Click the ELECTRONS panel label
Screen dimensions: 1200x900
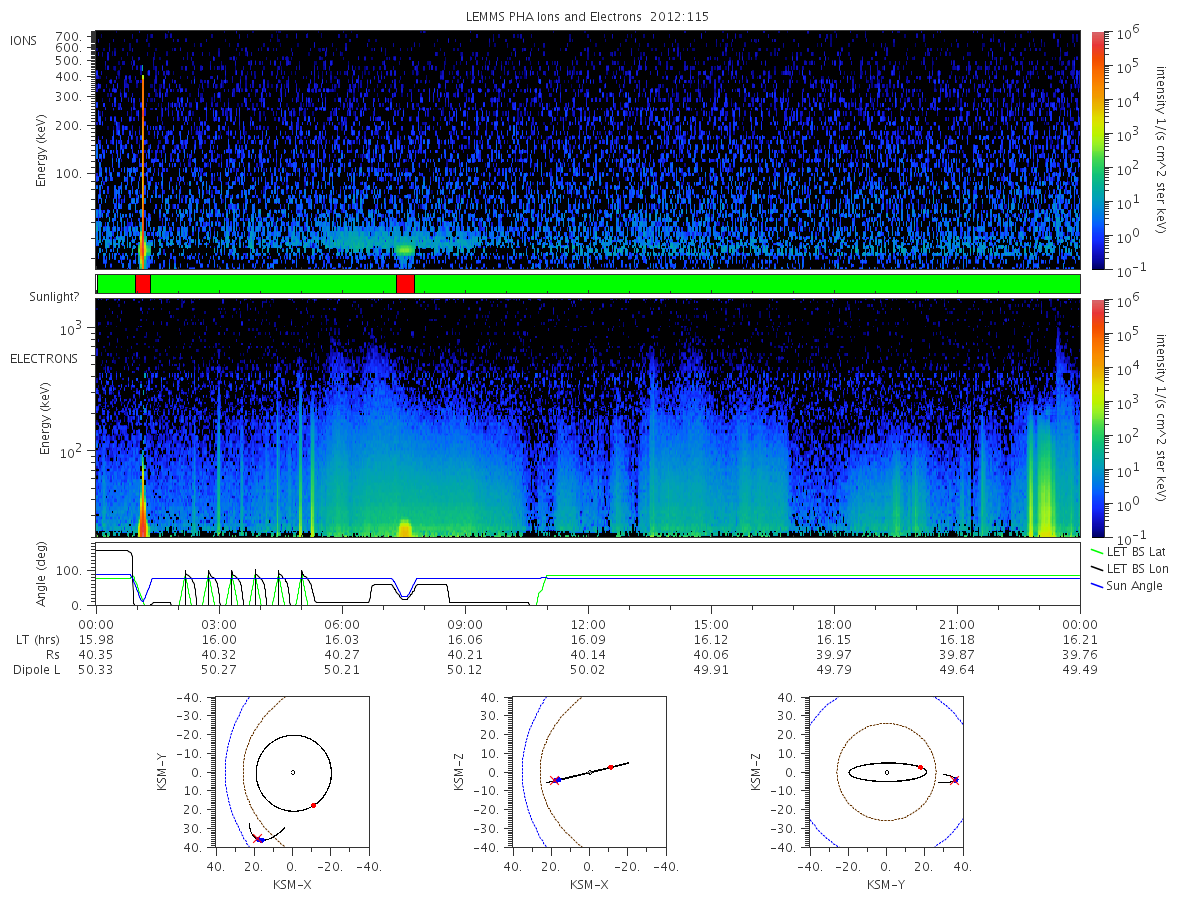(x=43, y=358)
